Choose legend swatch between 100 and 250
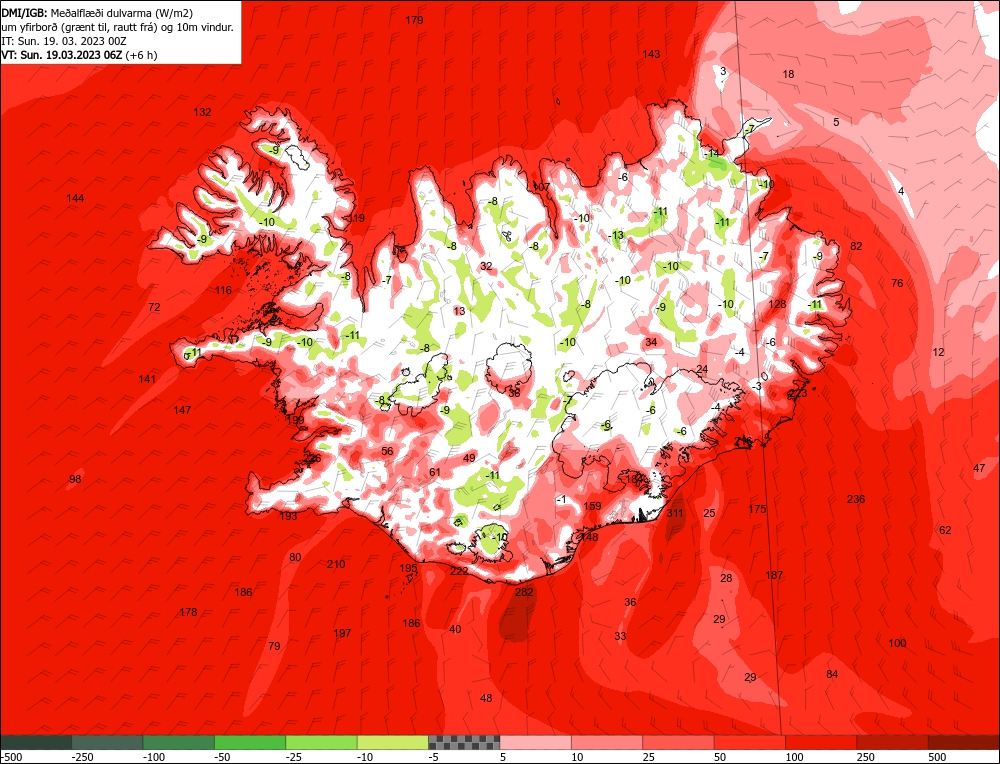This screenshot has height=764, width=1000. tap(821, 742)
